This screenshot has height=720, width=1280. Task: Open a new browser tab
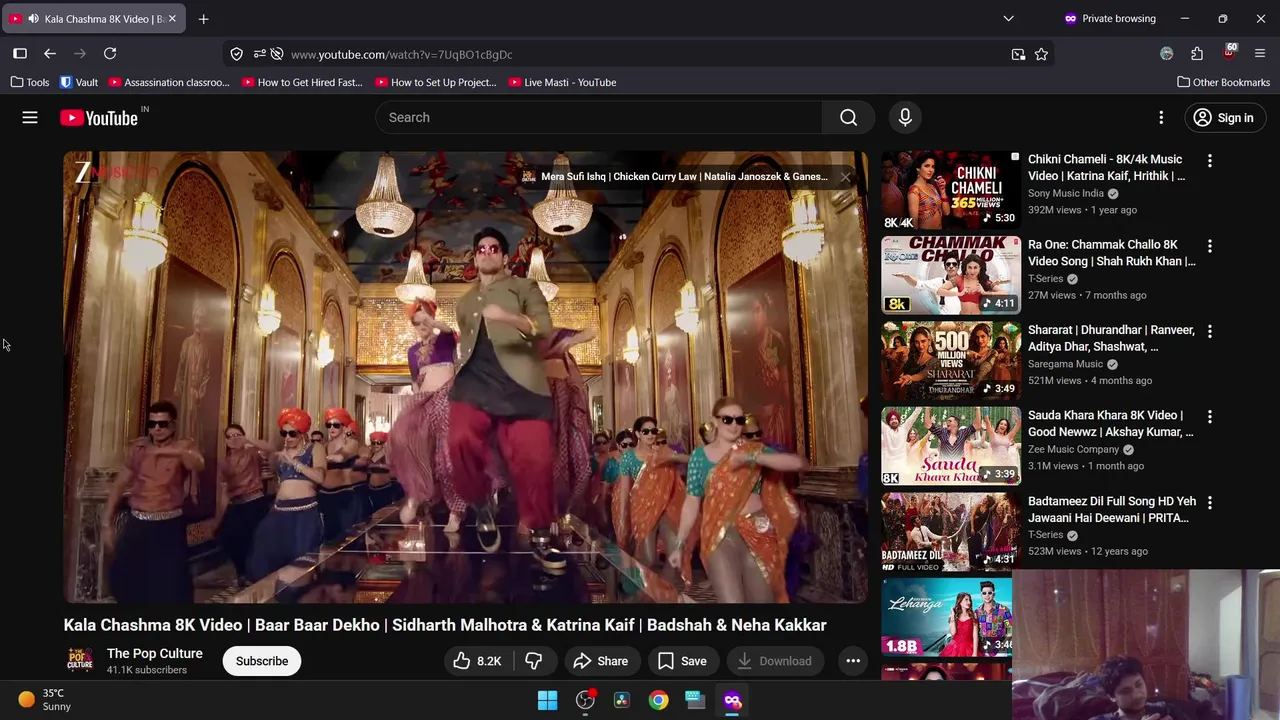(203, 19)
